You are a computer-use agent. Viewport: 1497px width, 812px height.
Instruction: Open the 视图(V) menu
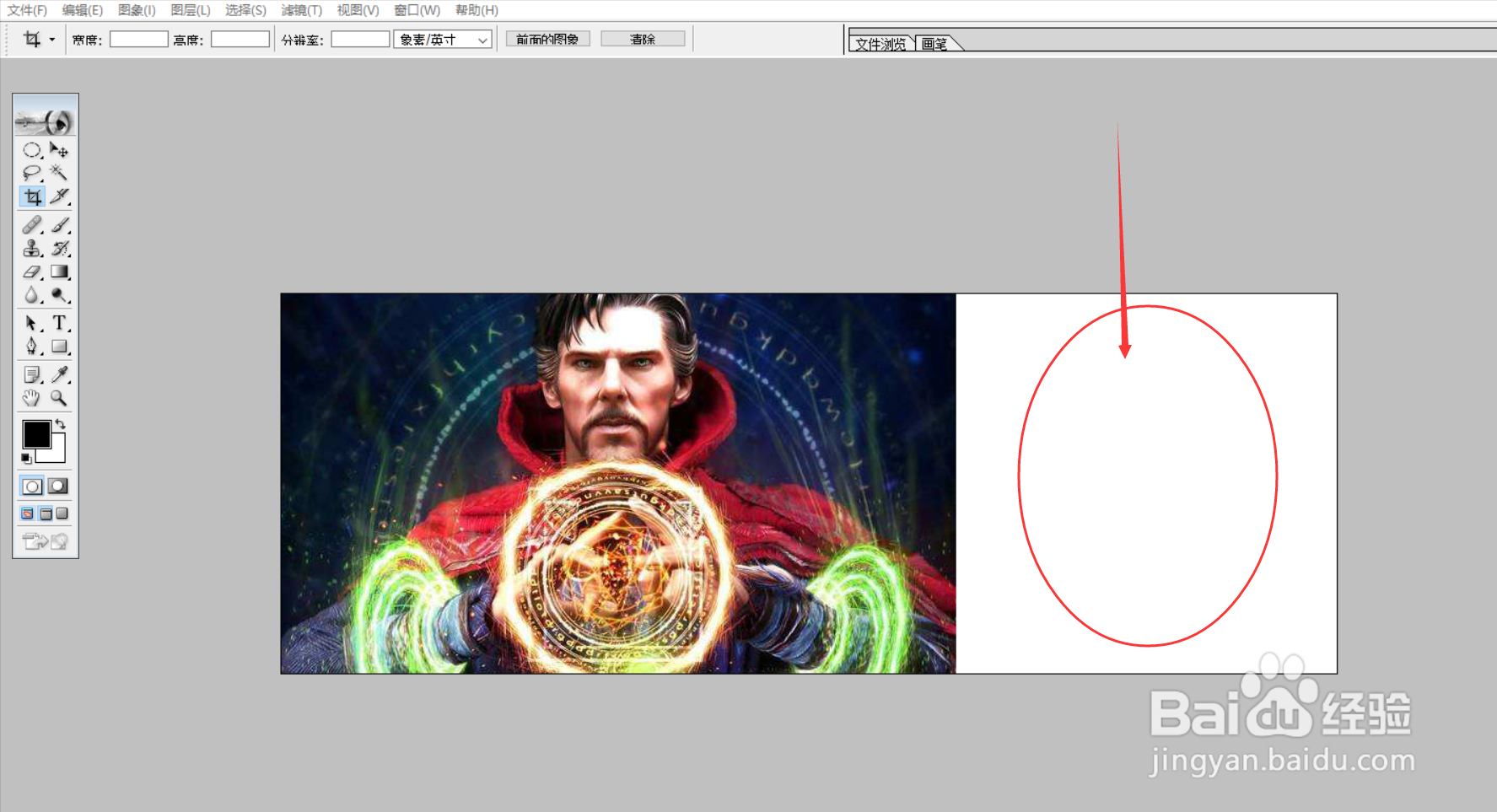[x=358, y=10]
